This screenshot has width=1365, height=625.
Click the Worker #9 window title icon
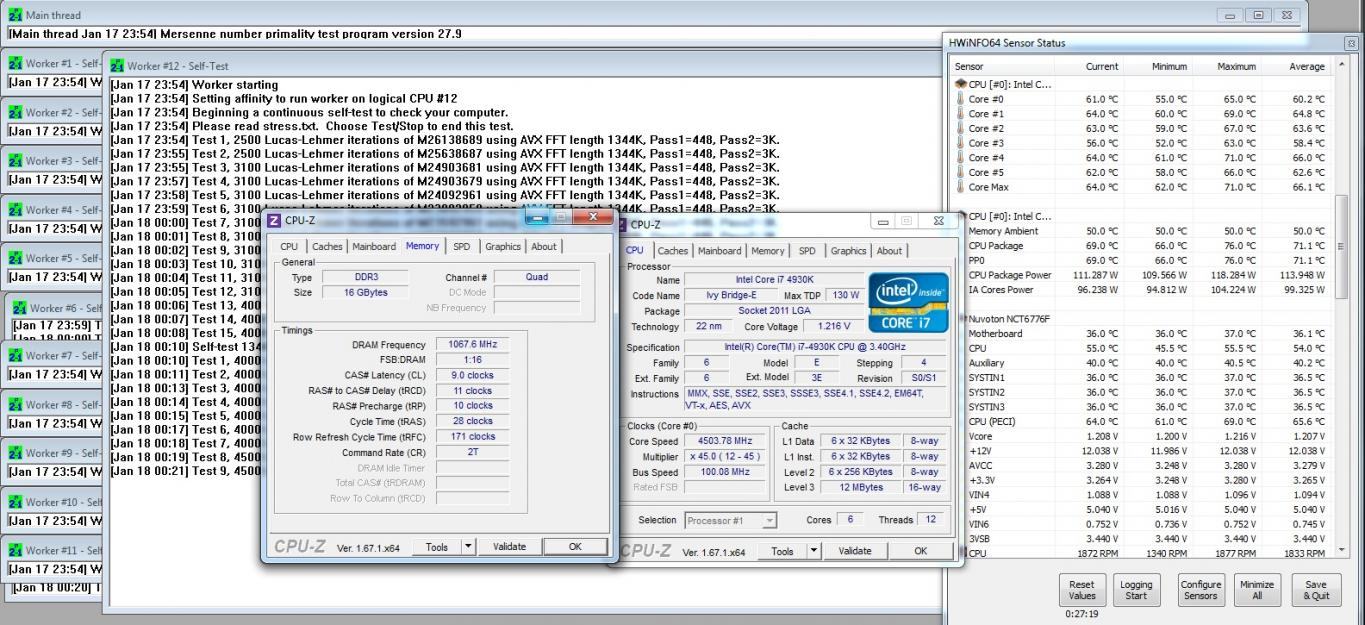pos(14,453)
